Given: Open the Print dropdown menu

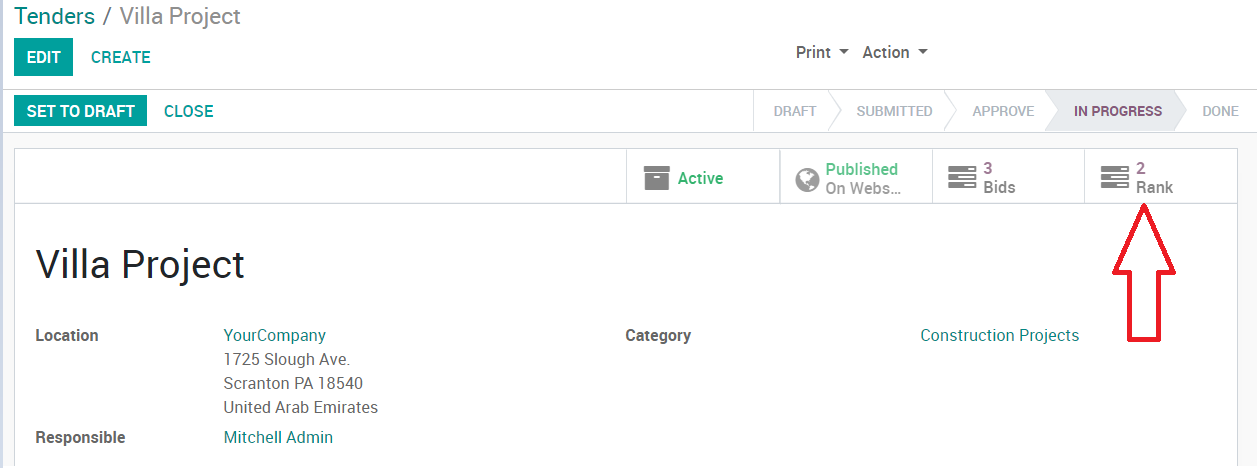Looking at the screenshot, I should 822,52.
